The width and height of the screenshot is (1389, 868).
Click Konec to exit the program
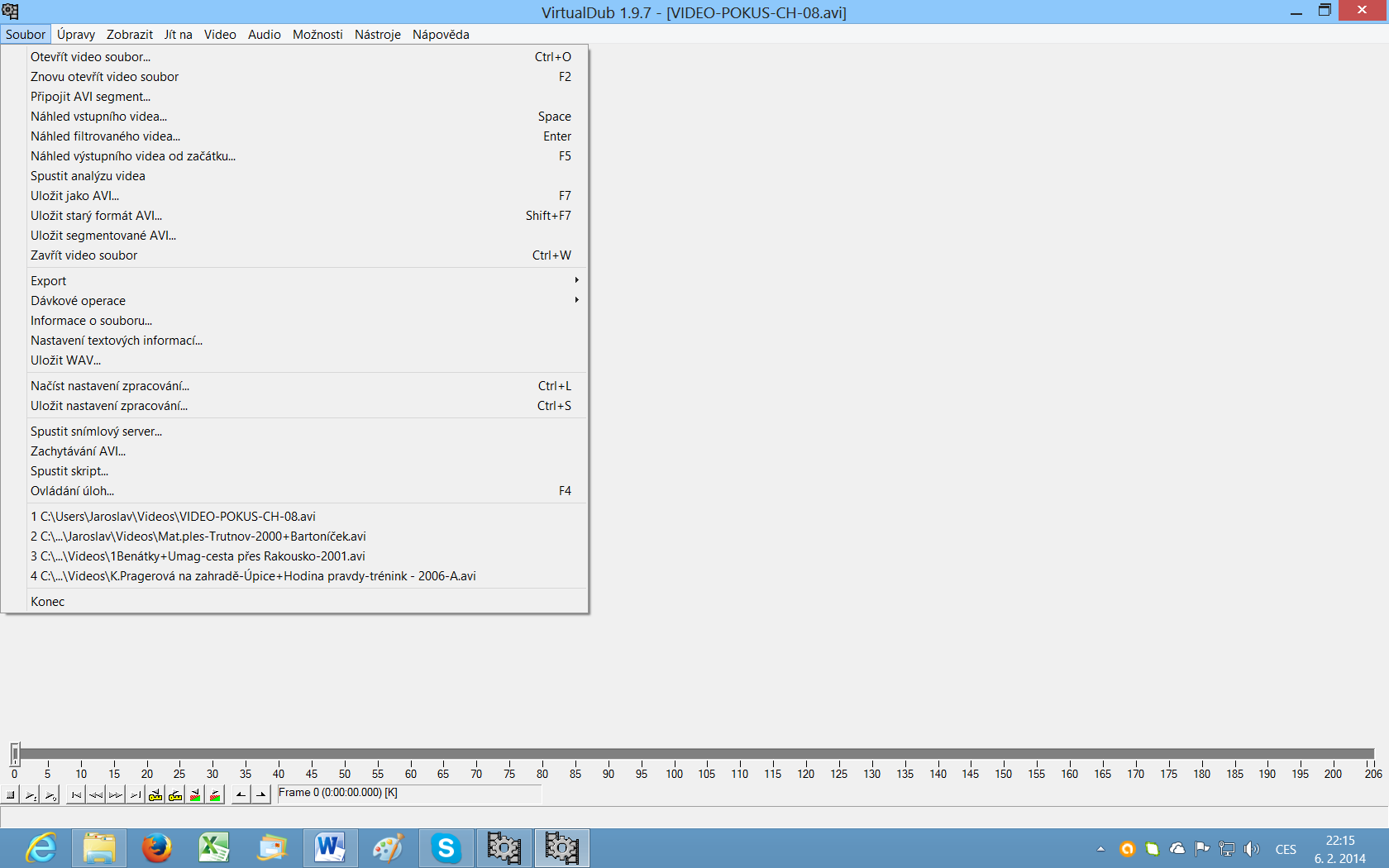pos(47,602)
